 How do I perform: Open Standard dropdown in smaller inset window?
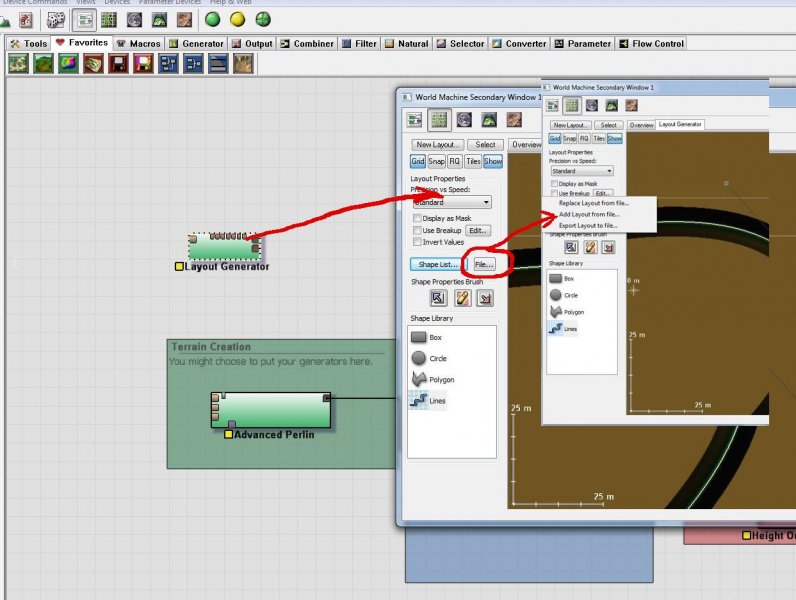582,171
